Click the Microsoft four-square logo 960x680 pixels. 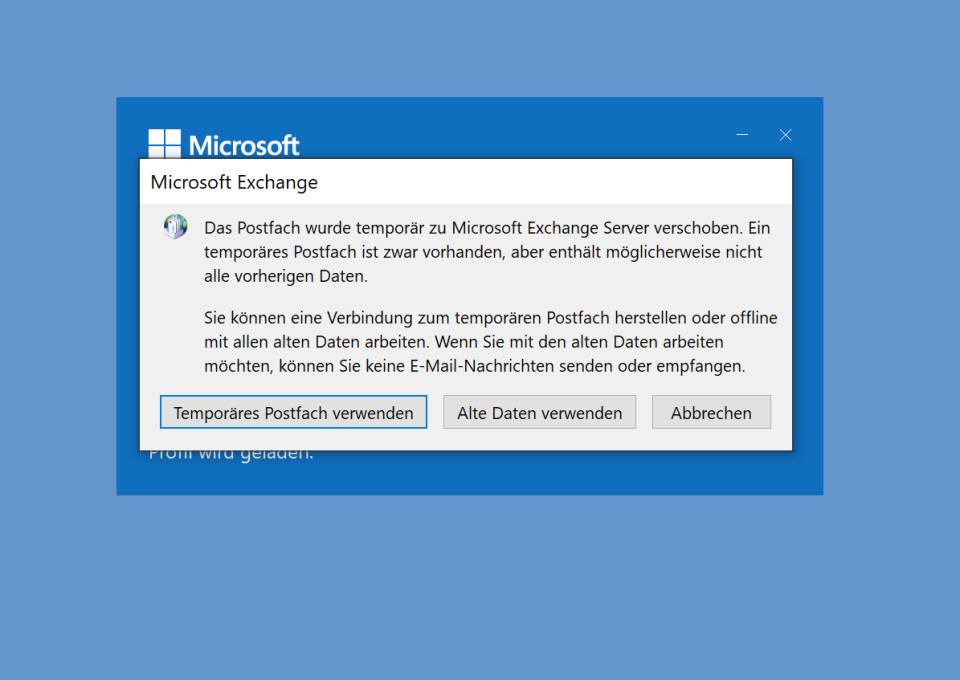164,143
